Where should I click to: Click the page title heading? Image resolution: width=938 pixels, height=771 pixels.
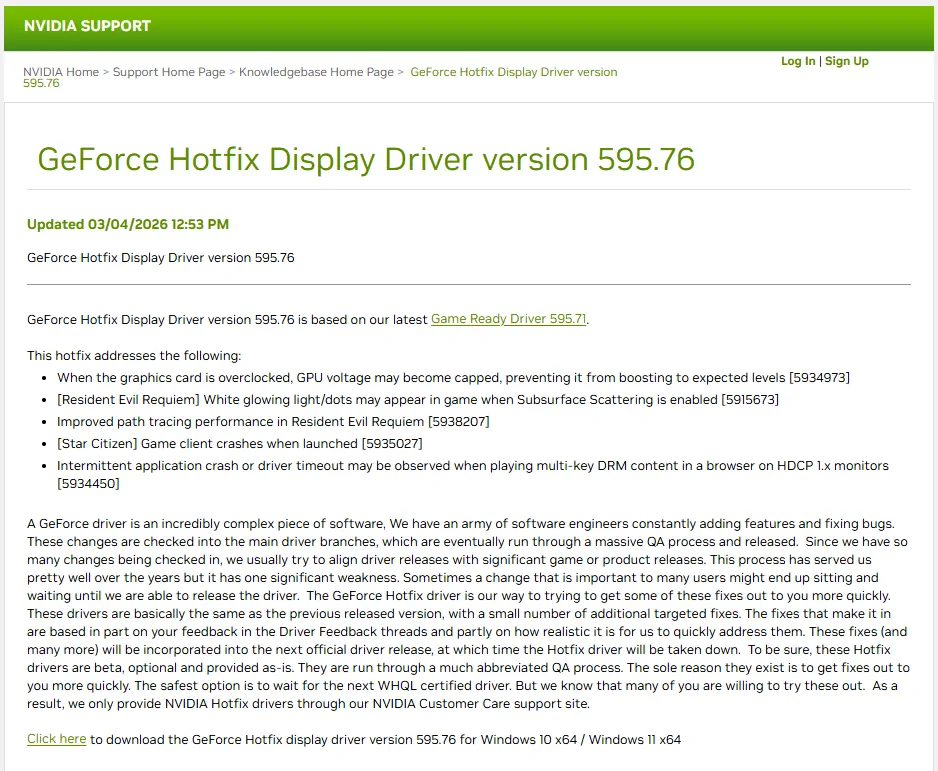(x=366, y=159)
